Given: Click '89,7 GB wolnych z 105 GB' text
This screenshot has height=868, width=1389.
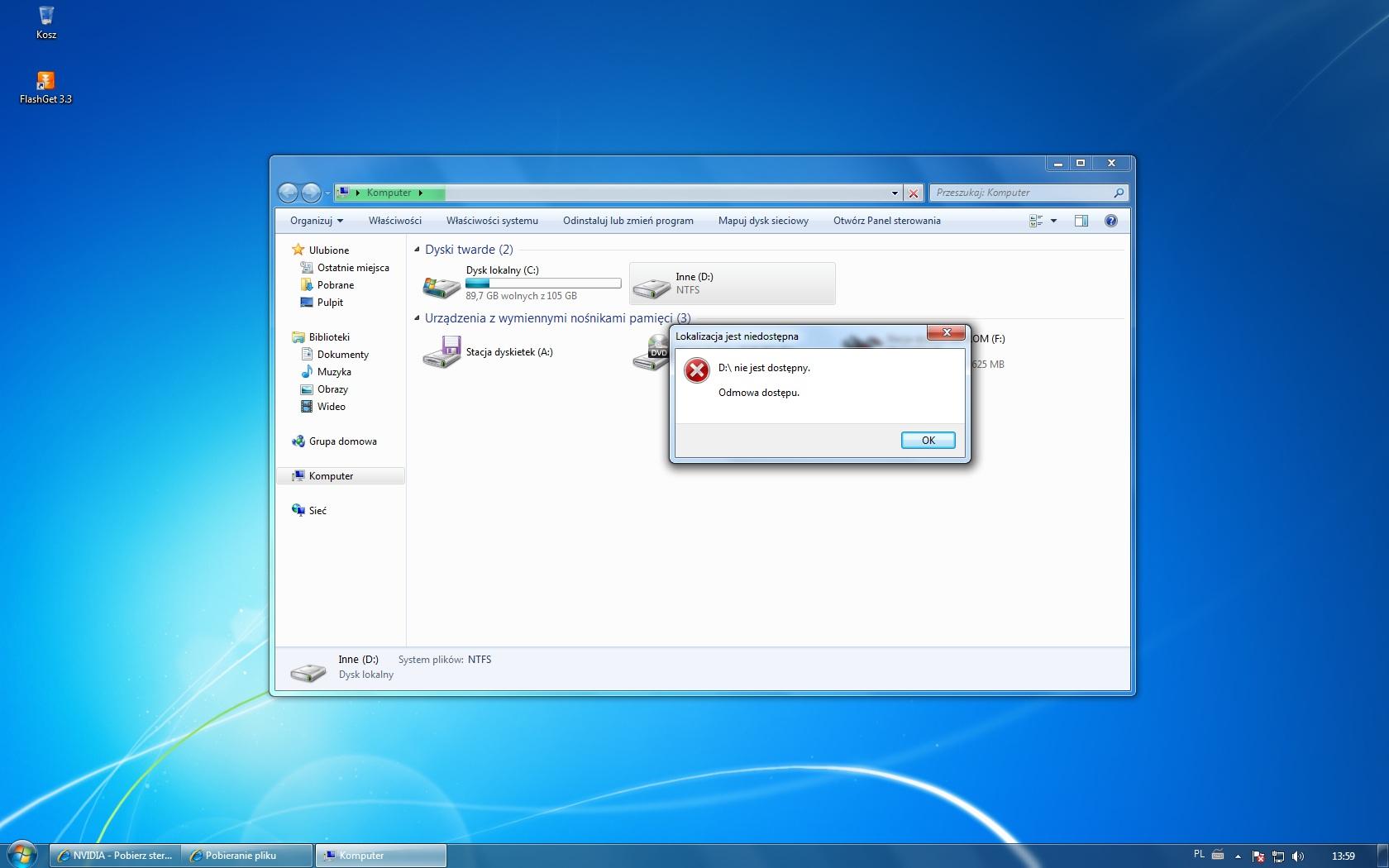Looking at the screenshot, I should tap(521, 296).
